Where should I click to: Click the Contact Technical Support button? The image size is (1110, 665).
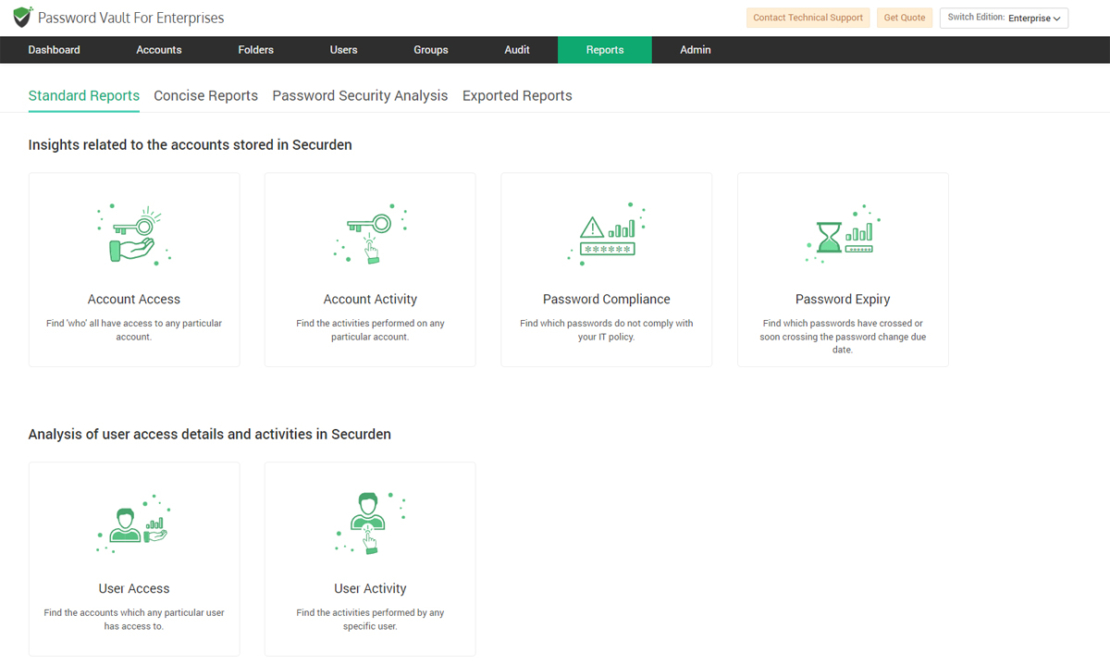[807, 17]
